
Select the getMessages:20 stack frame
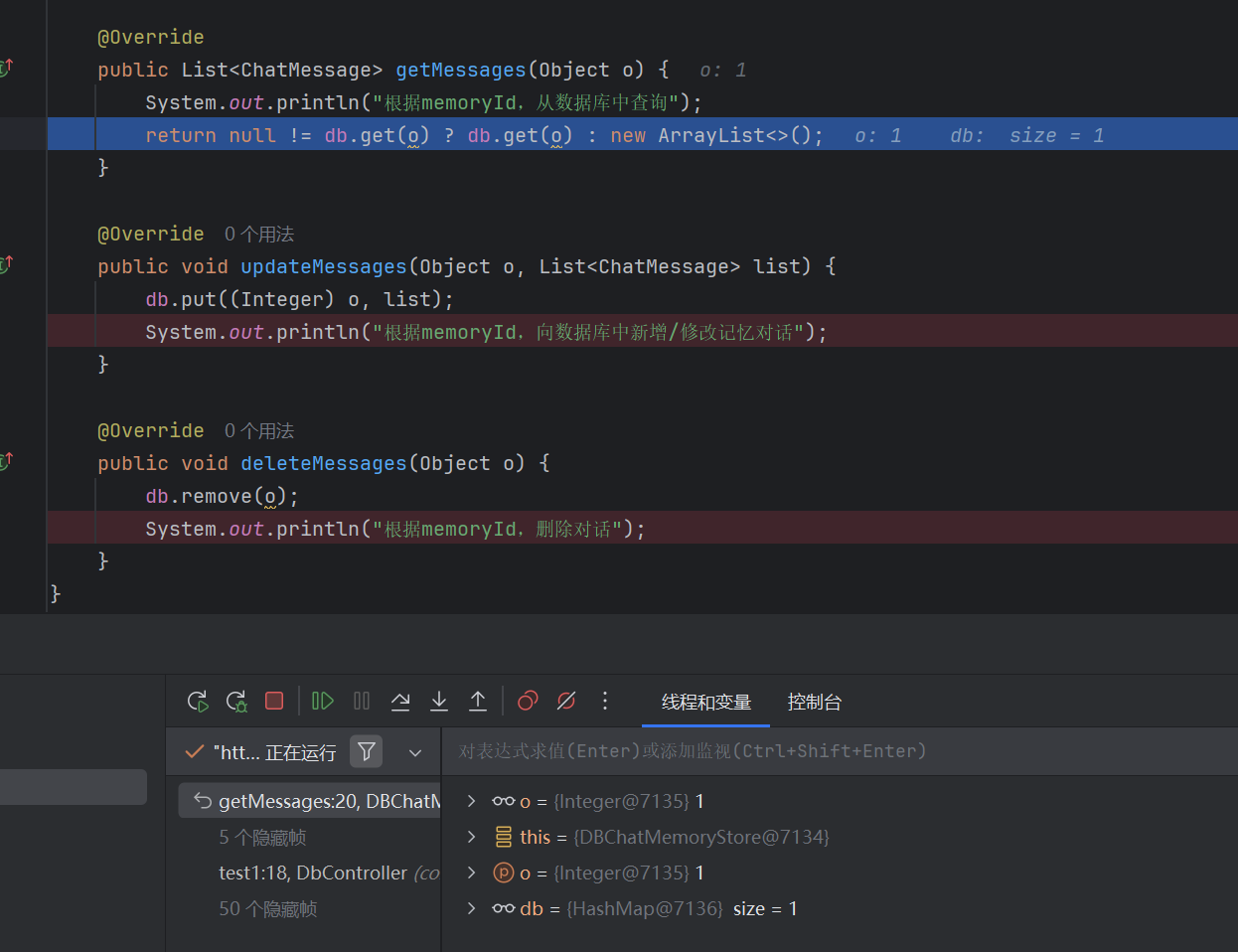[310, 801]
